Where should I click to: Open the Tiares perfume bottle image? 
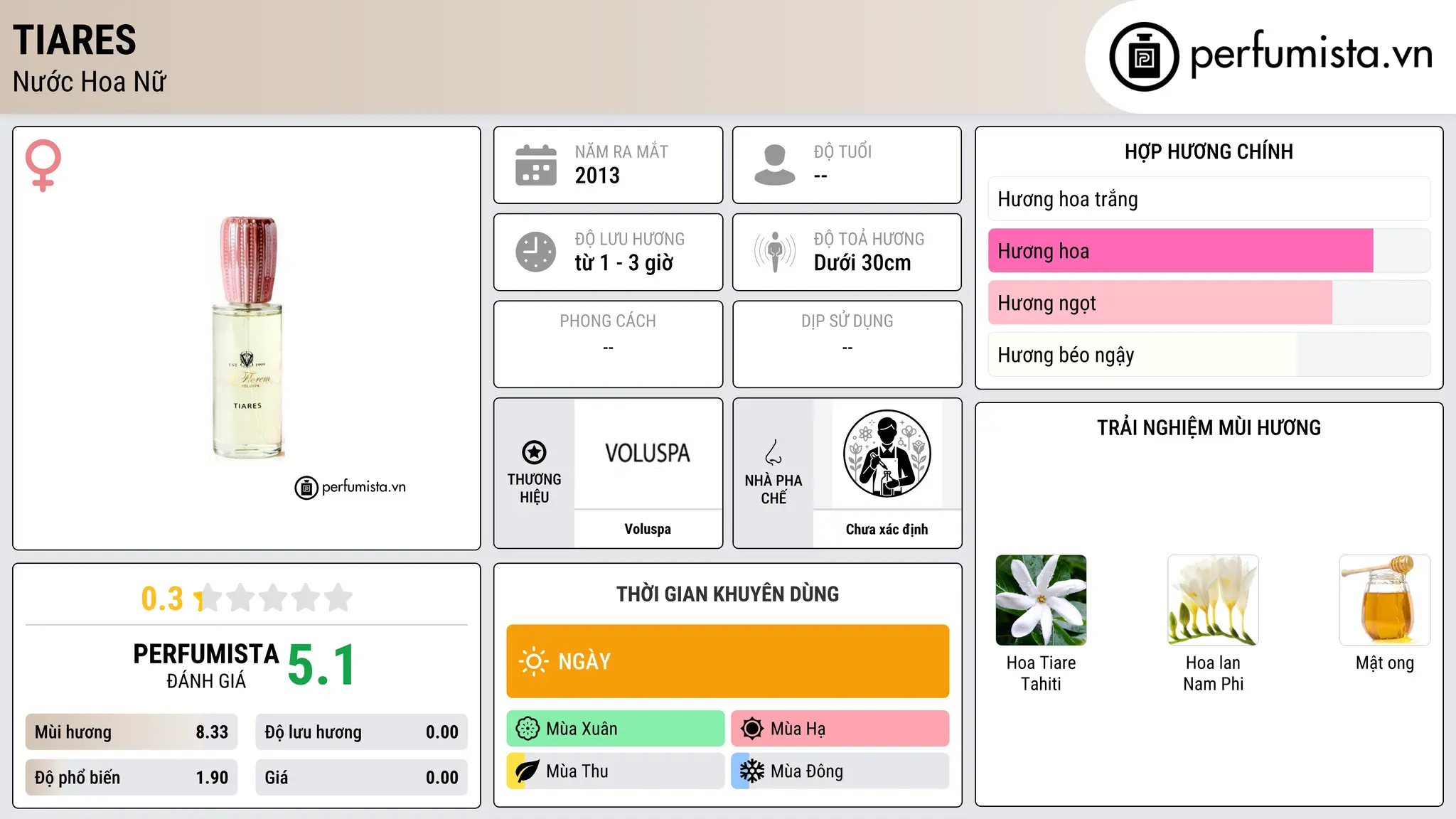(x=247, y=338)
